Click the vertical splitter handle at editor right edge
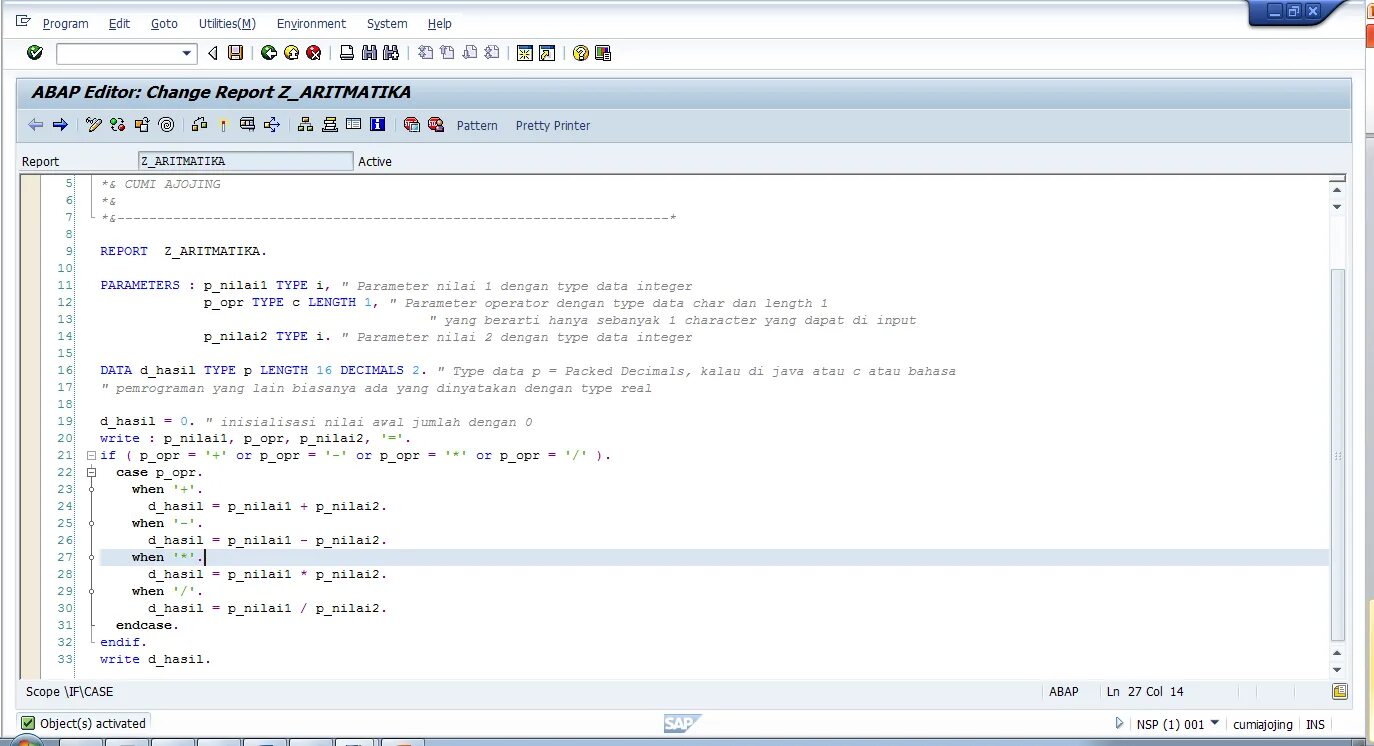 (1337, 455)
